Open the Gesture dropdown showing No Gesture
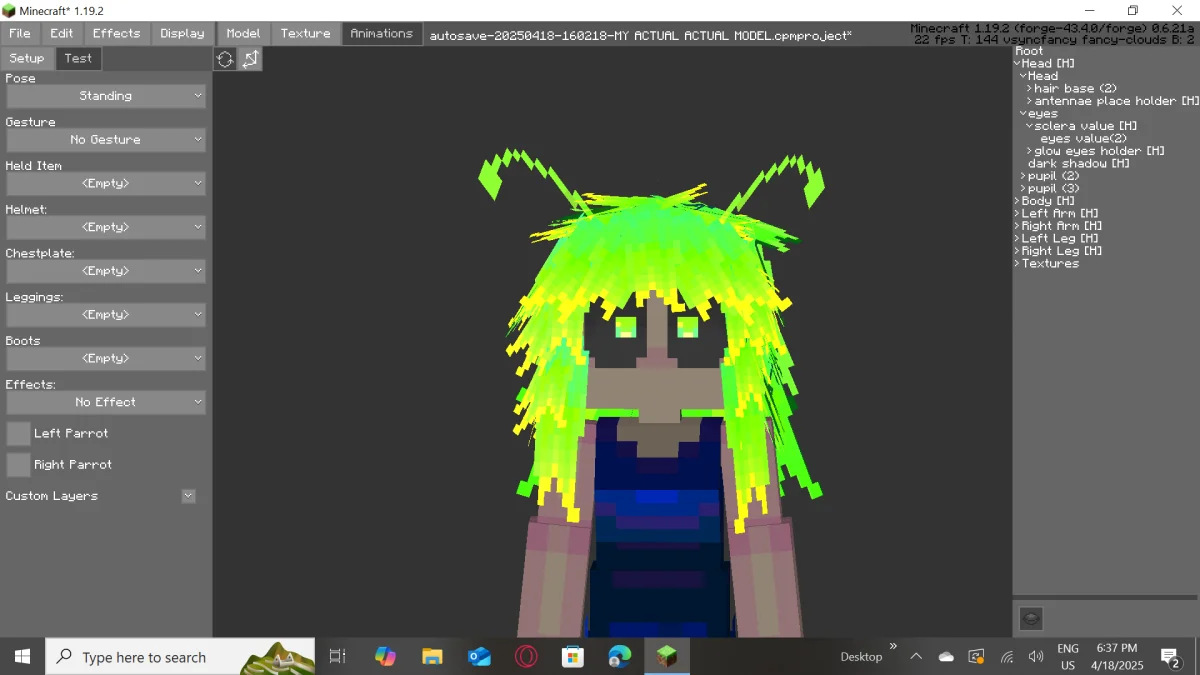This screenshot has height=675, width=1200. click(x=106, y=140)
